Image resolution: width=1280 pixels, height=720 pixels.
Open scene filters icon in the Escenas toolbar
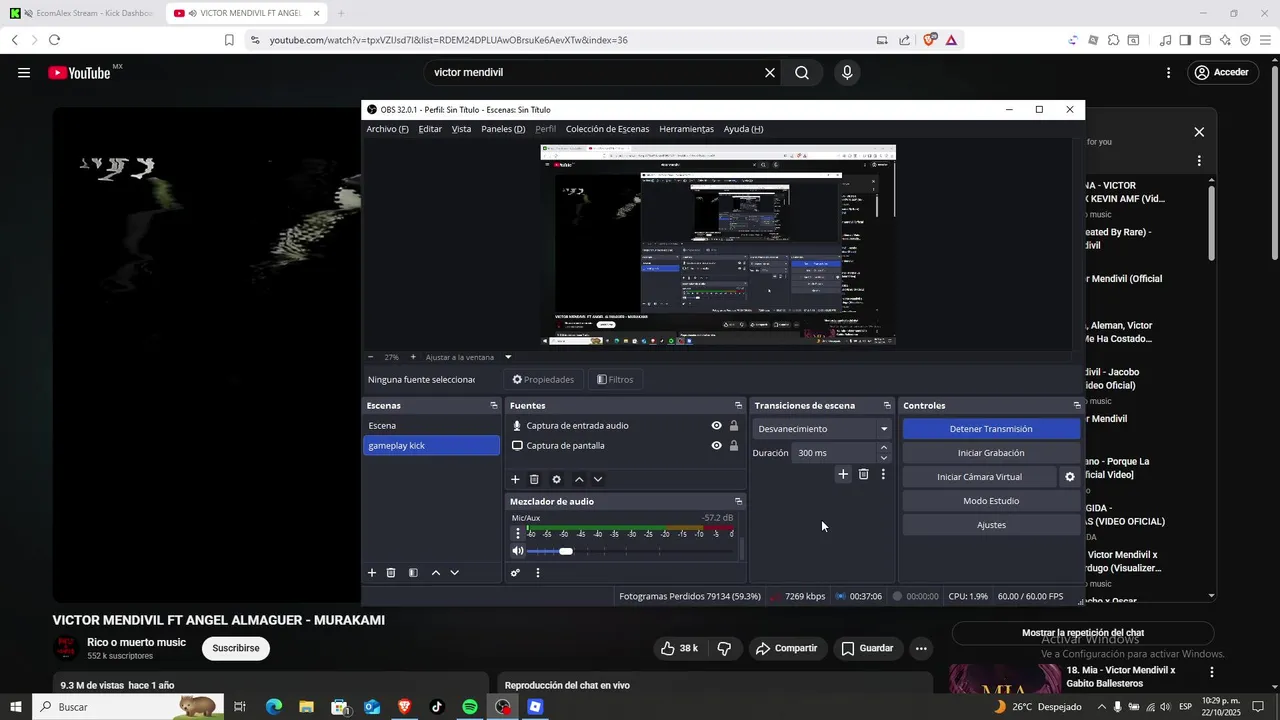[413, 573]
